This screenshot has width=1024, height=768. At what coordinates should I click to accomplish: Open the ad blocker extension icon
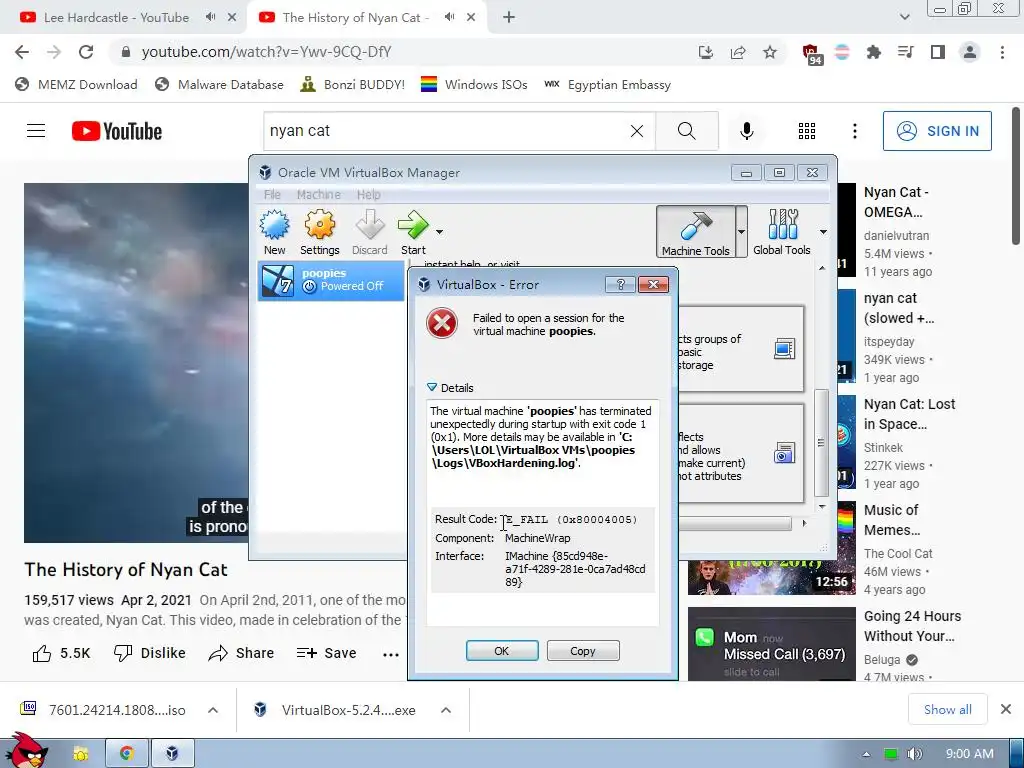[x=811, y=54]
